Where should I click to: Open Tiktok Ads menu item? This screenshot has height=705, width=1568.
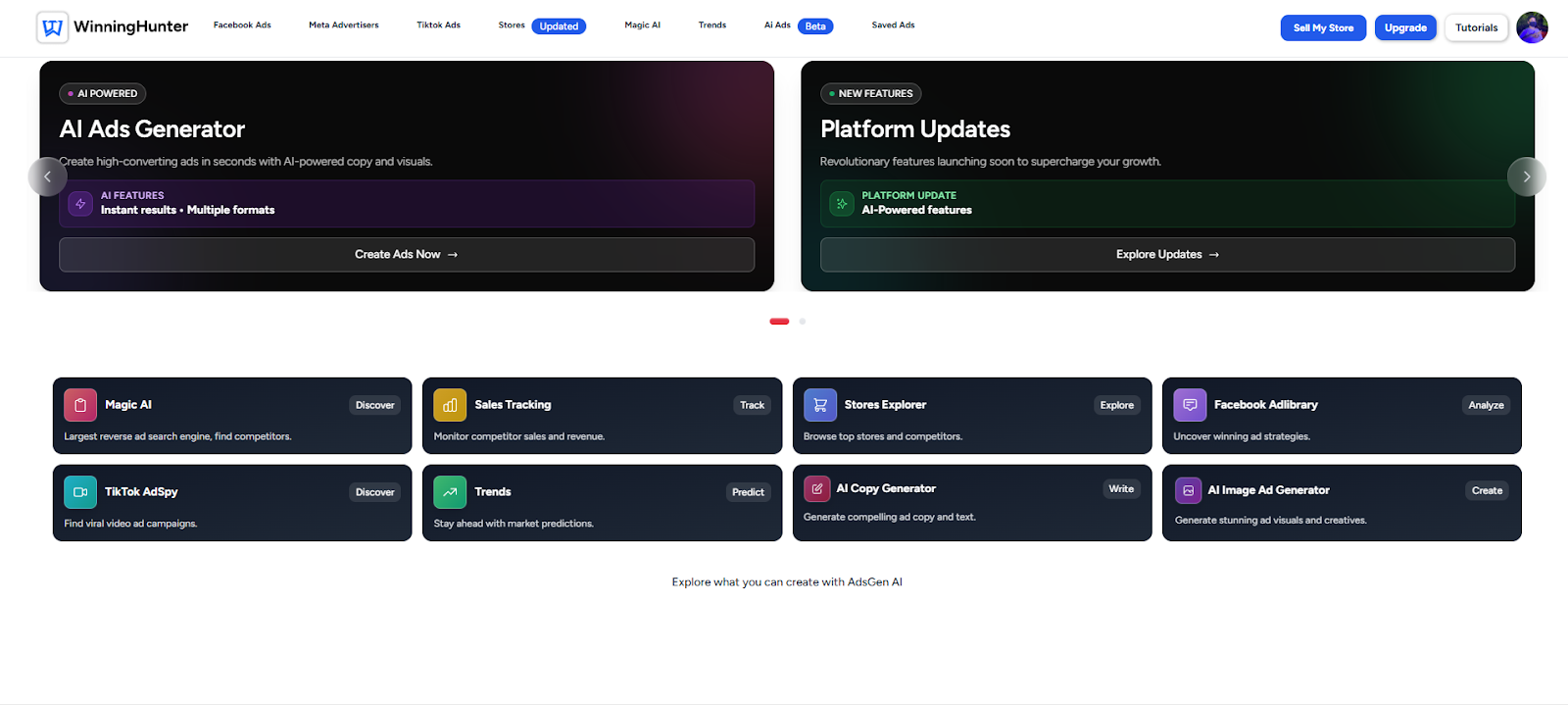pyautogui.click(x=438, y=25)
